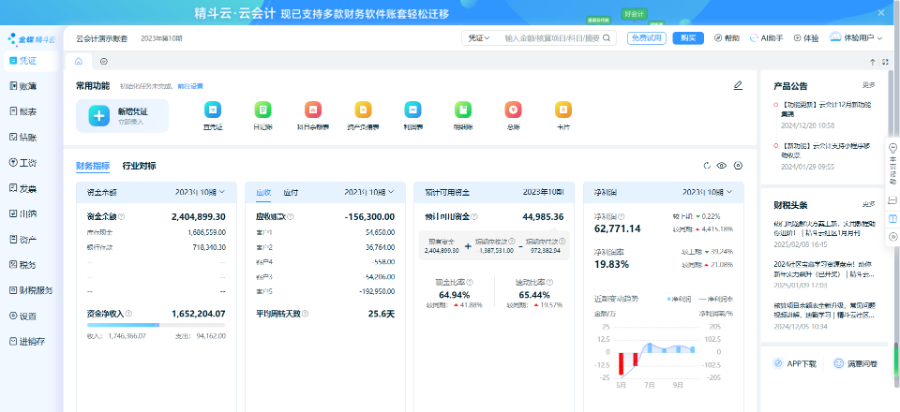Open indicator settings gear icon
This screenshot has height=412, width=900.
click(738, 166)
